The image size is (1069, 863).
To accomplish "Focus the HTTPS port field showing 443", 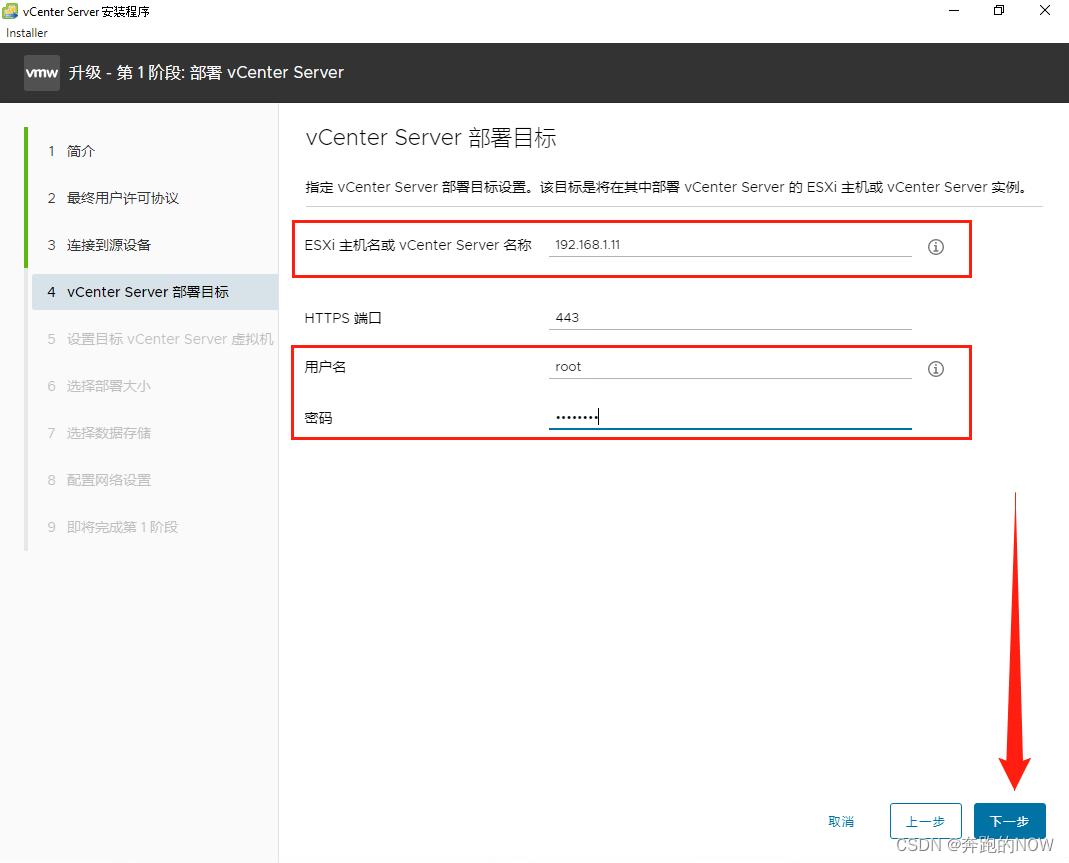I will pos(729,318).
